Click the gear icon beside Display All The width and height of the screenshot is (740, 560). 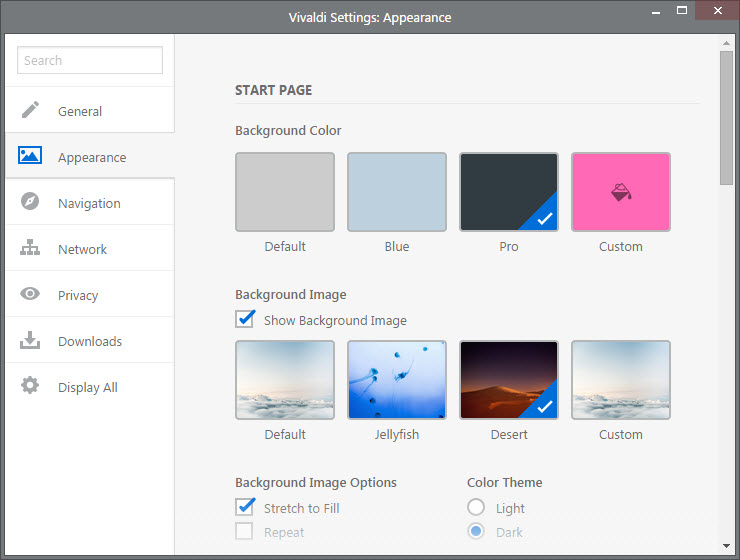click(x=30, y=385)
